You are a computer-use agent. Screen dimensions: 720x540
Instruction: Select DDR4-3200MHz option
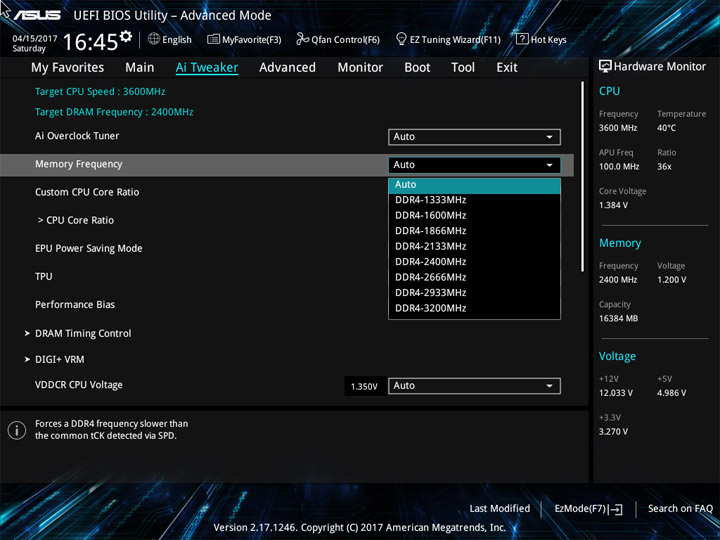(474, 309)
